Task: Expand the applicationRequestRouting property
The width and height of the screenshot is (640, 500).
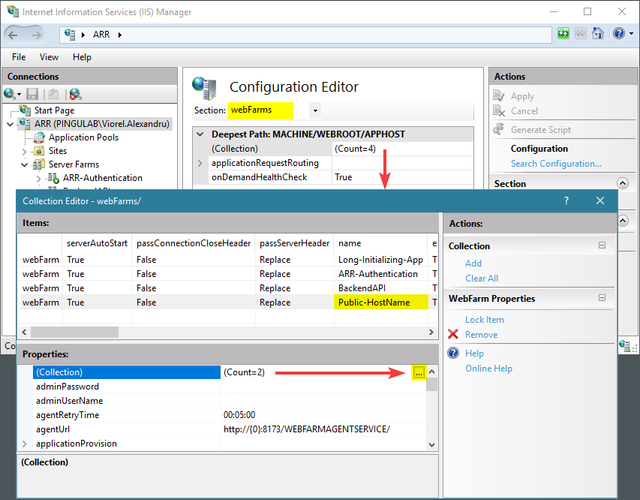Action: pos(200,163)
